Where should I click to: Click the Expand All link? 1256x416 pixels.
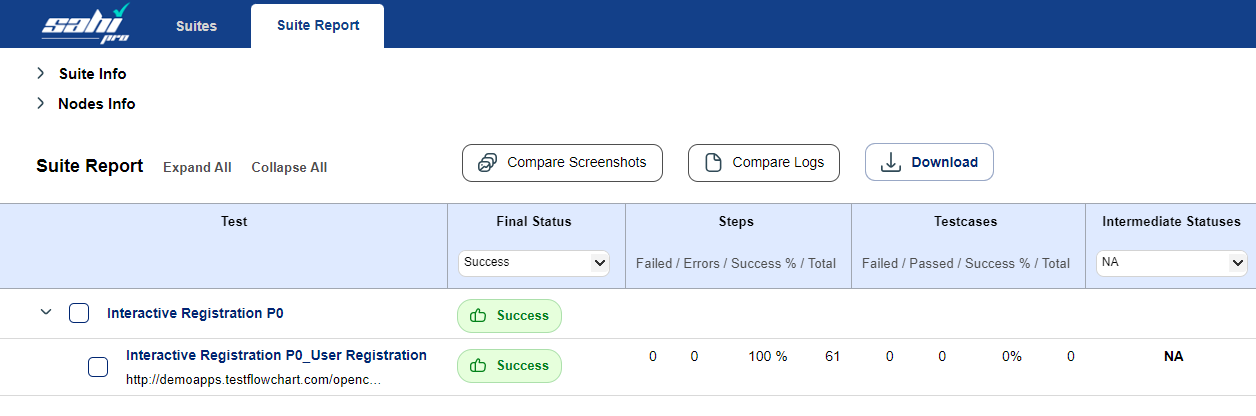(197, 168)
